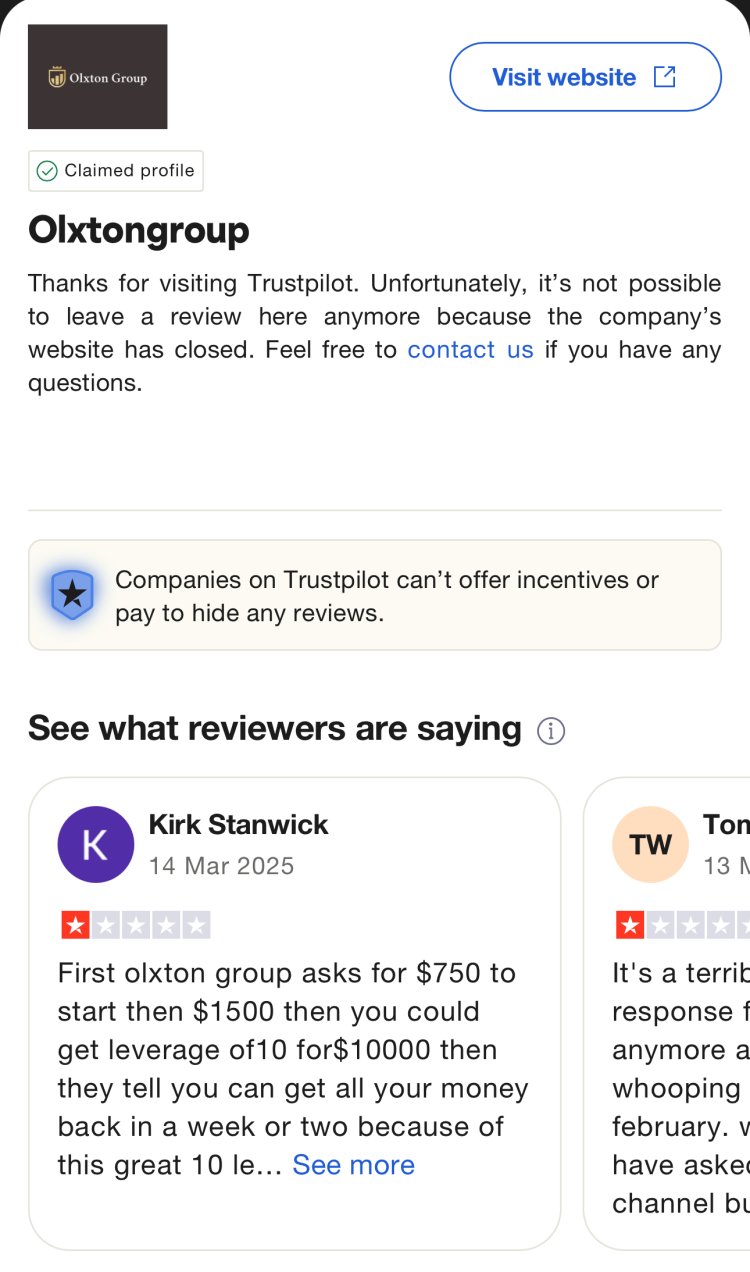Expand the review with See more

(x=353, y=1165)
